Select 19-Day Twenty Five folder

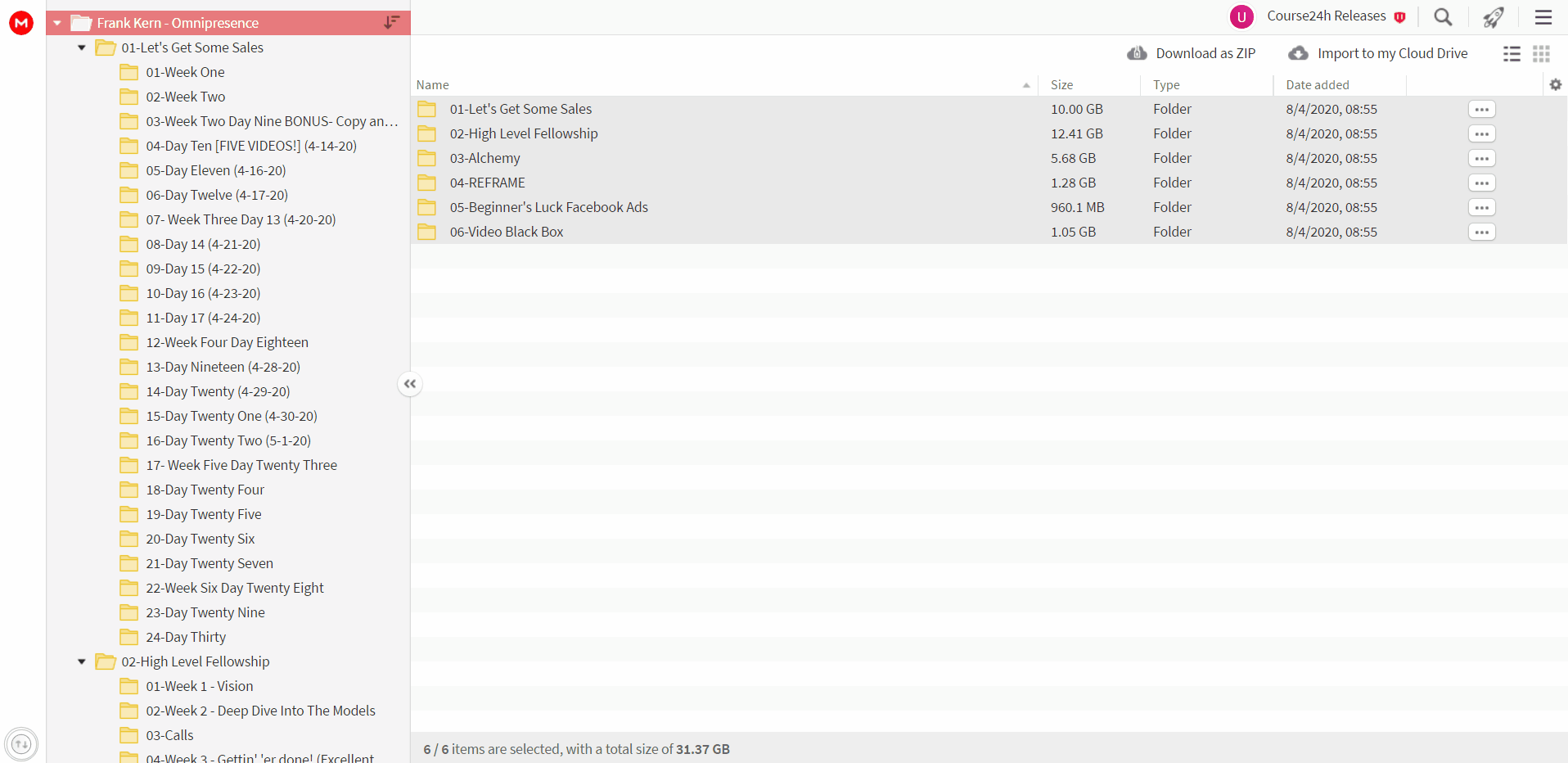click(x=204, y=514)
